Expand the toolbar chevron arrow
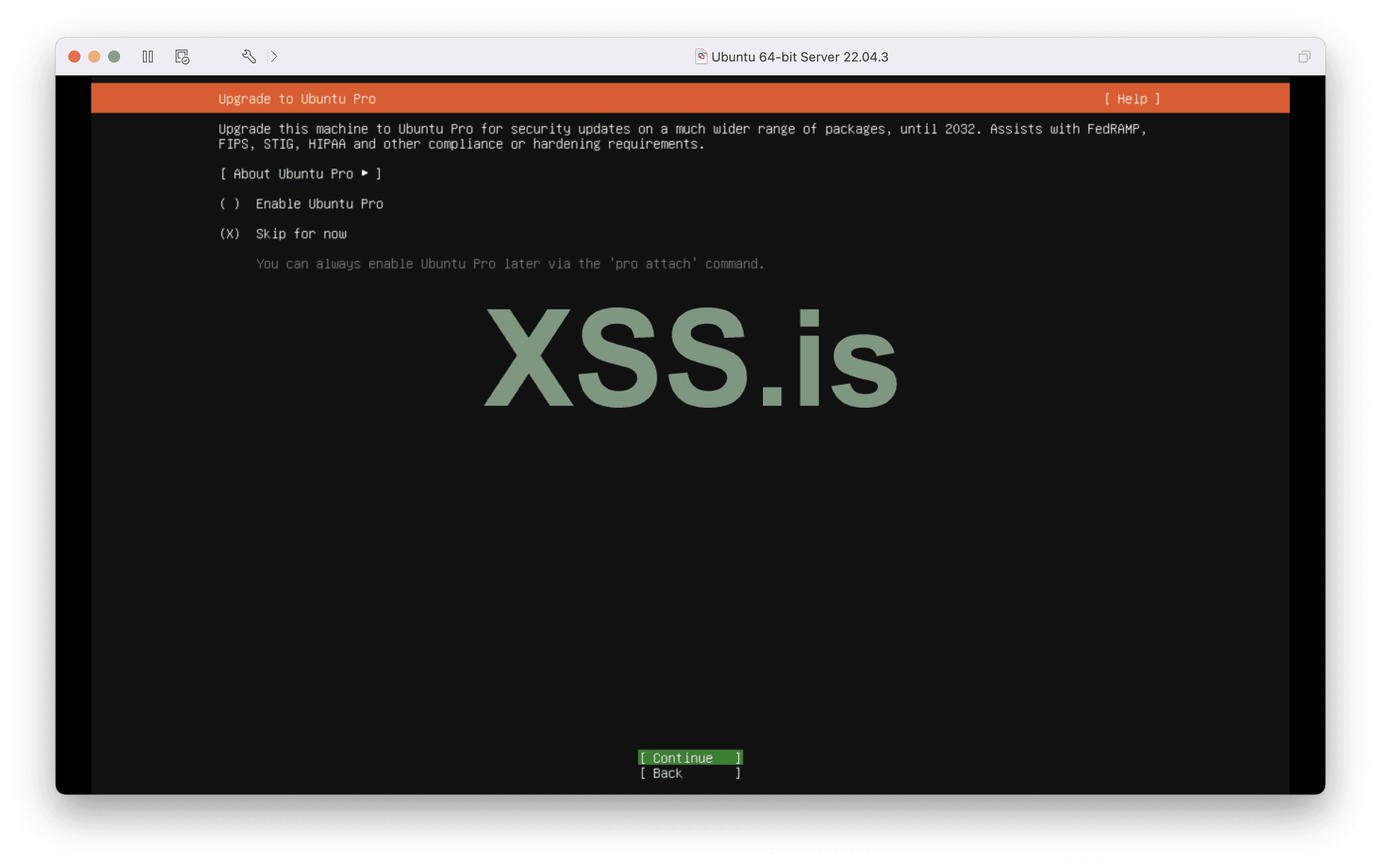1381x868 pixels. pyautogui.click(x=274, y=56)
